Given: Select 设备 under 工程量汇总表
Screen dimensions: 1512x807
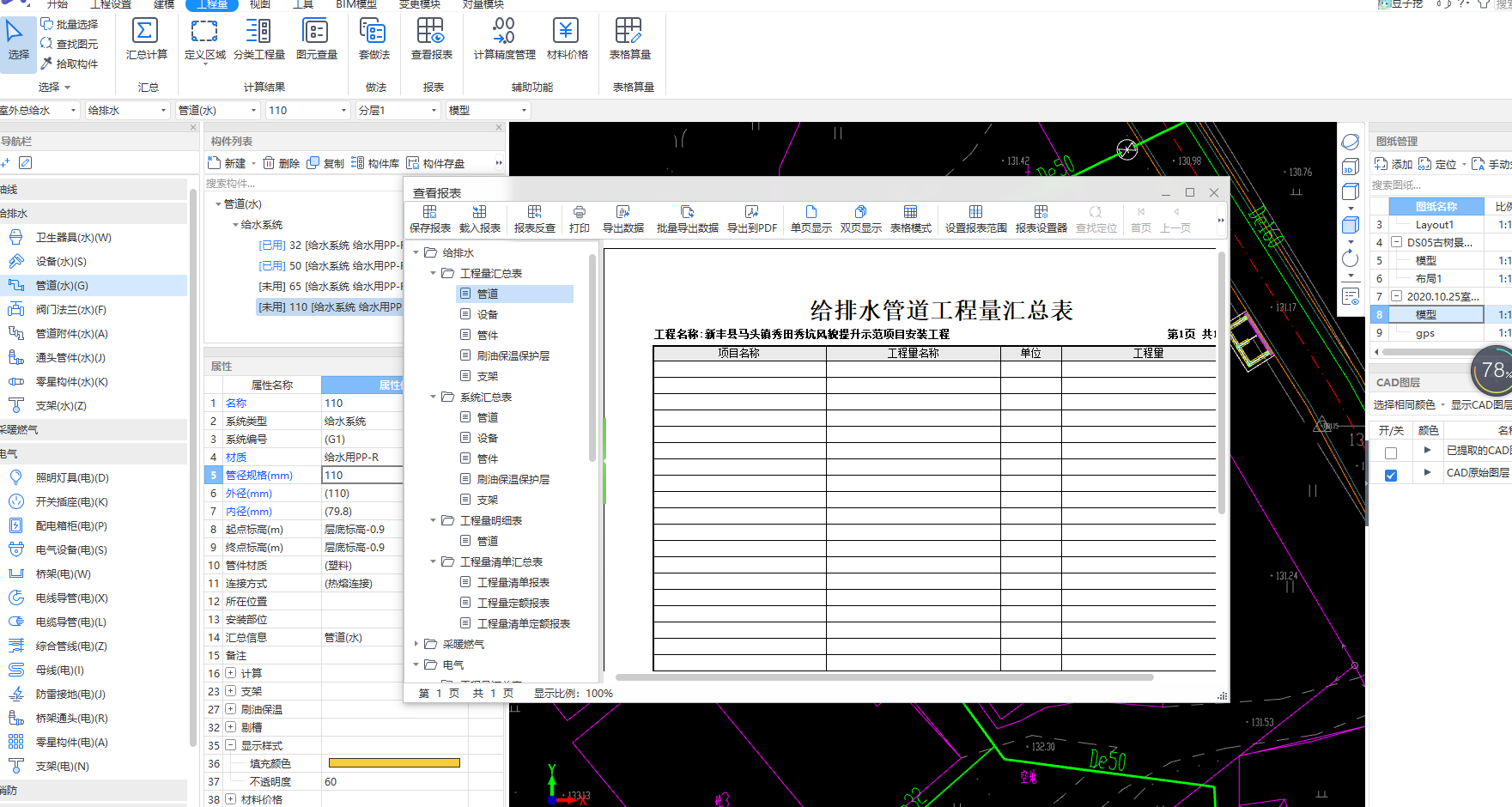Looking at the screenshot, I should 488,315.
